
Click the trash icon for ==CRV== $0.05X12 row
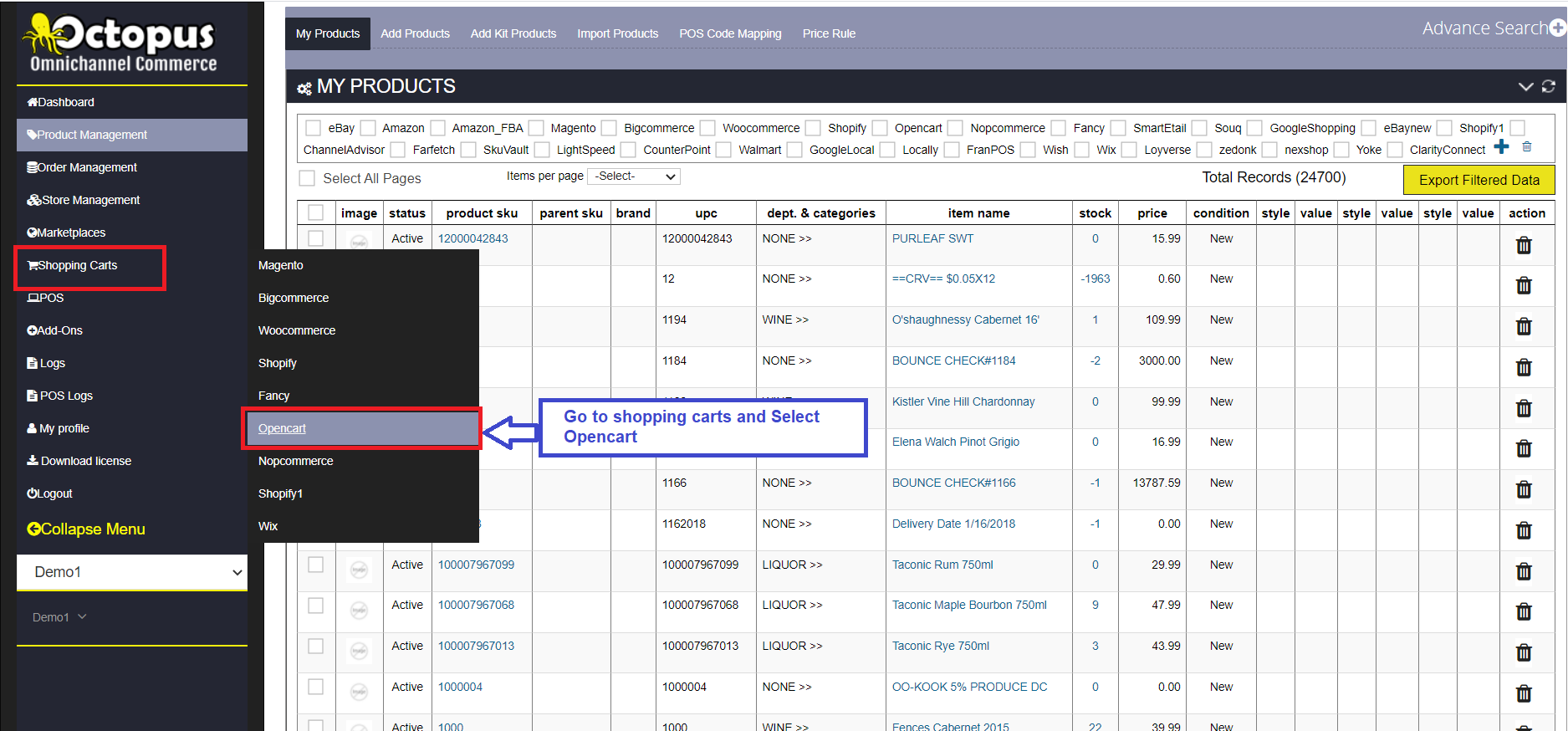point(1524,286)
